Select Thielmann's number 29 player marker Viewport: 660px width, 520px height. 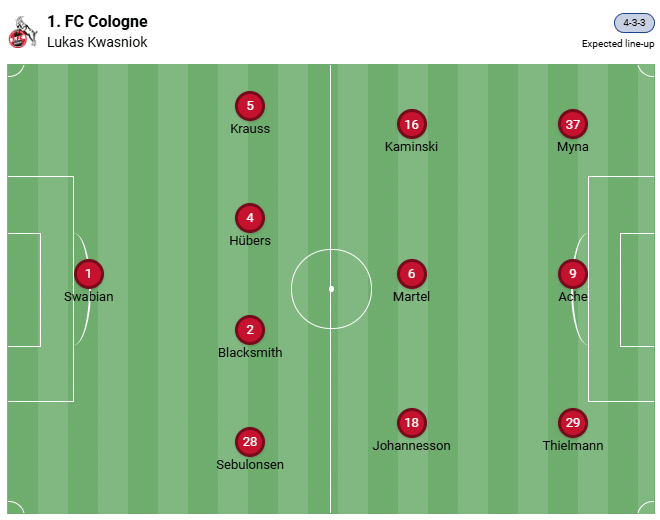pos(572,422)
